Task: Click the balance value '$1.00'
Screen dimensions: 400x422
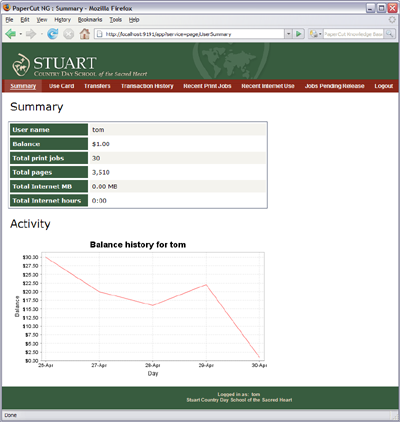Action: 101,144
